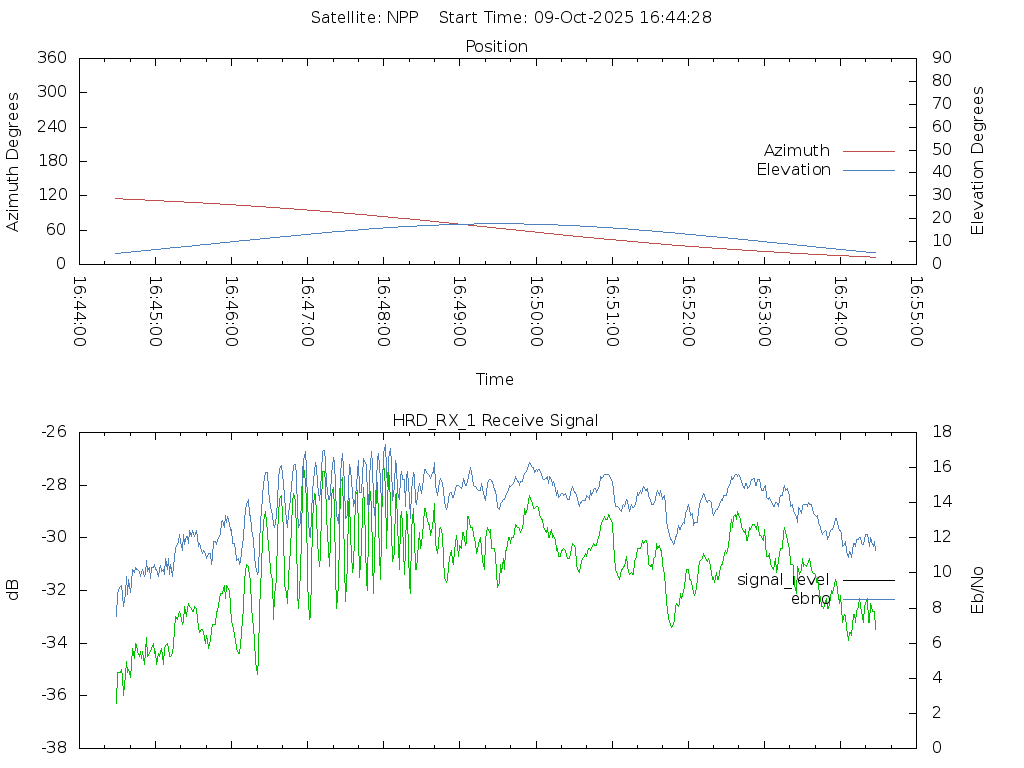
Task: Select the Azimuth legend label
Action: click(796, 151)
